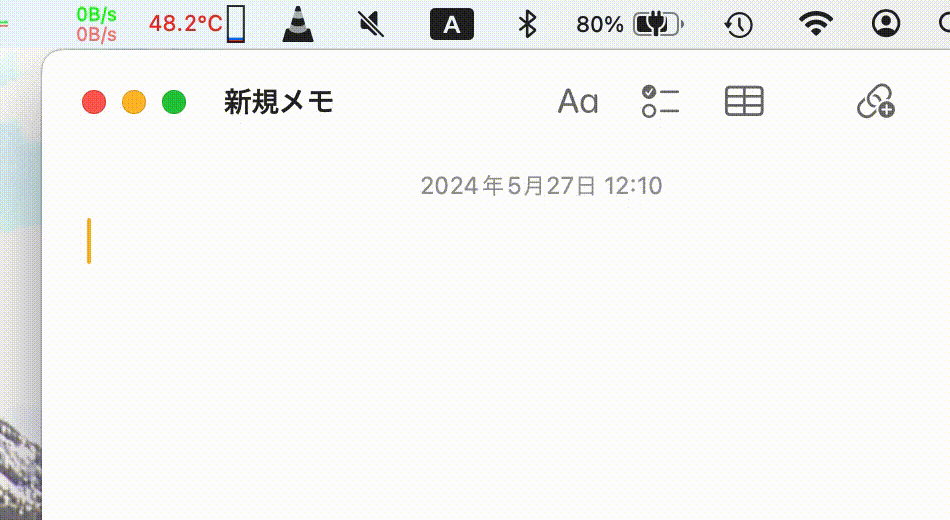Click the user account icon
Viewport: 950px width, 520px height.
(886, 24)
